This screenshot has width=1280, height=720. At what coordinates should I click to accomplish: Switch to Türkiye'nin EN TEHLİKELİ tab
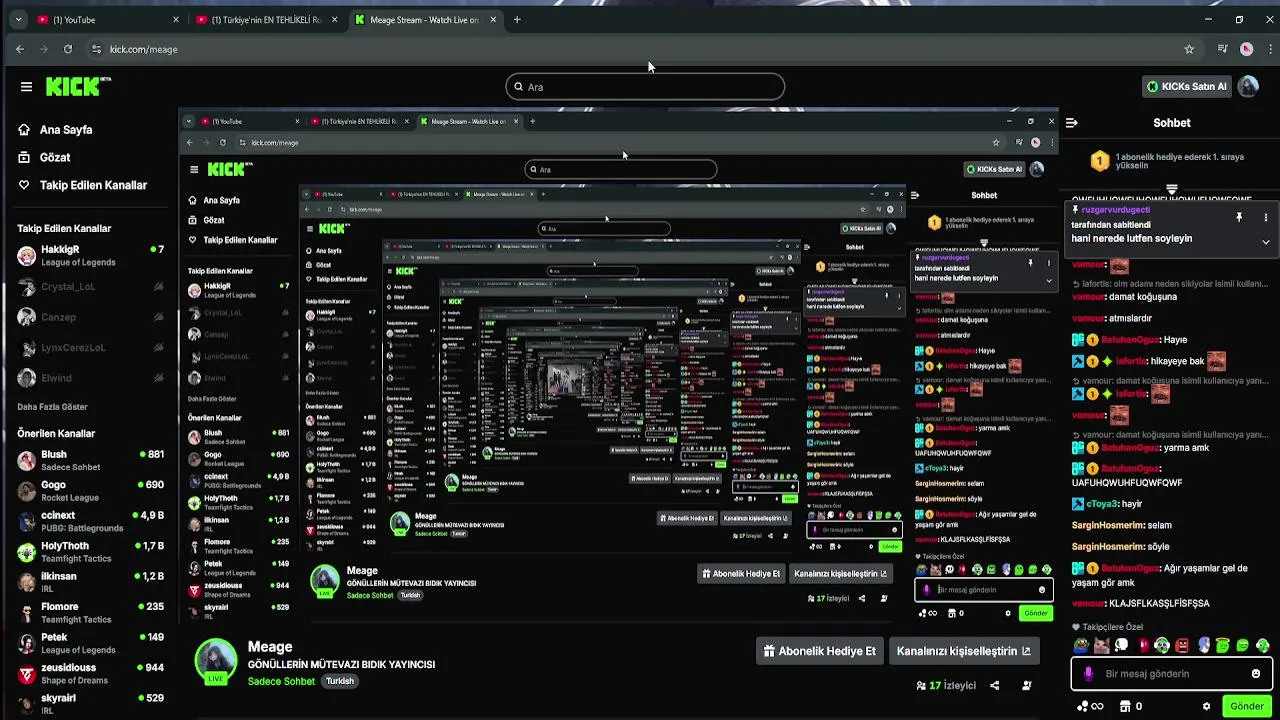[x=268, y=20]
